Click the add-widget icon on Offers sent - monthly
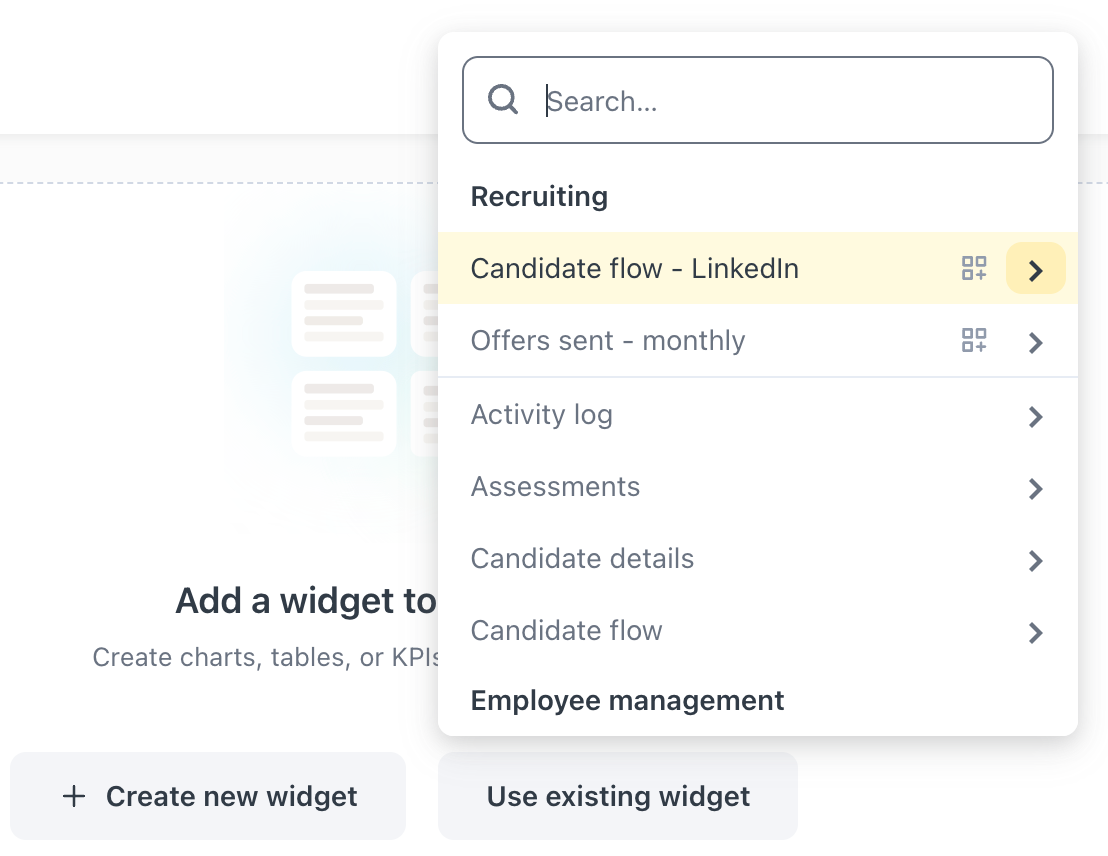 (974, 341)
